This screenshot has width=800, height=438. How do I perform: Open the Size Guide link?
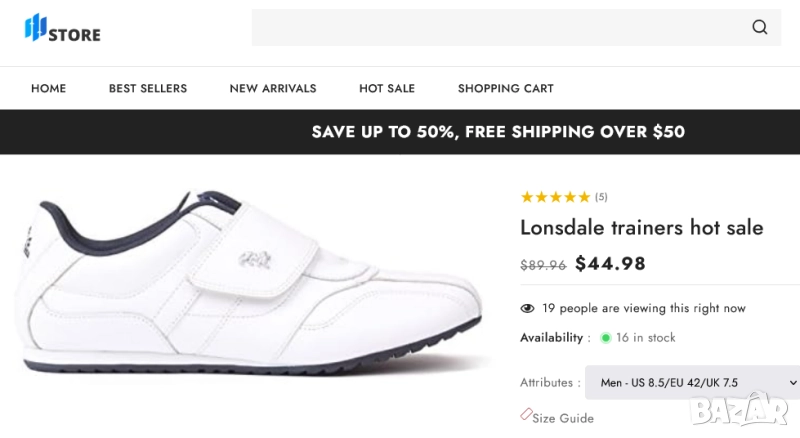[563, 418]
